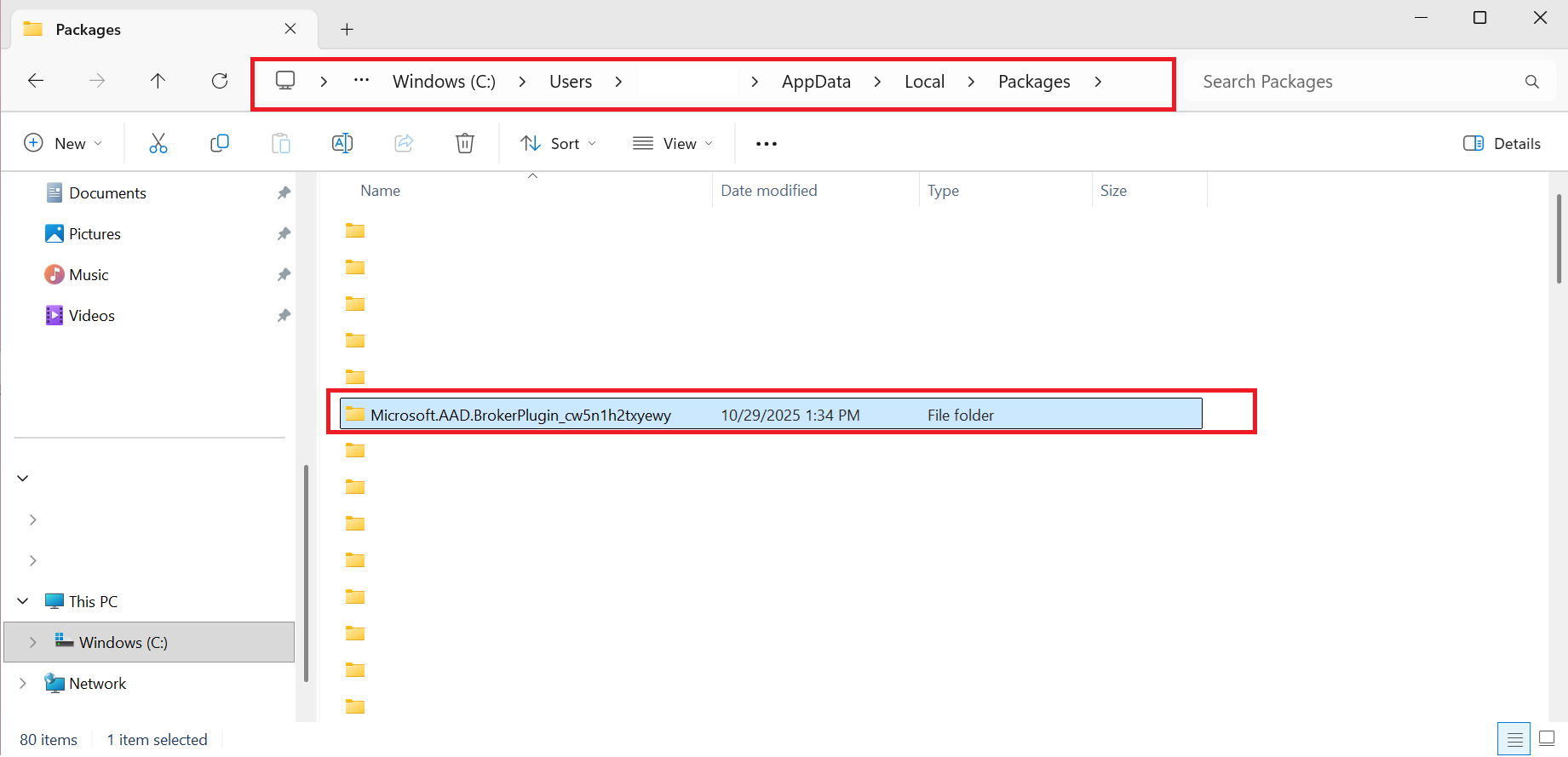Viewport: 1568px width, 757px height.
Task: Expand the Windows (C:) tree node
Action: point(33,642)
